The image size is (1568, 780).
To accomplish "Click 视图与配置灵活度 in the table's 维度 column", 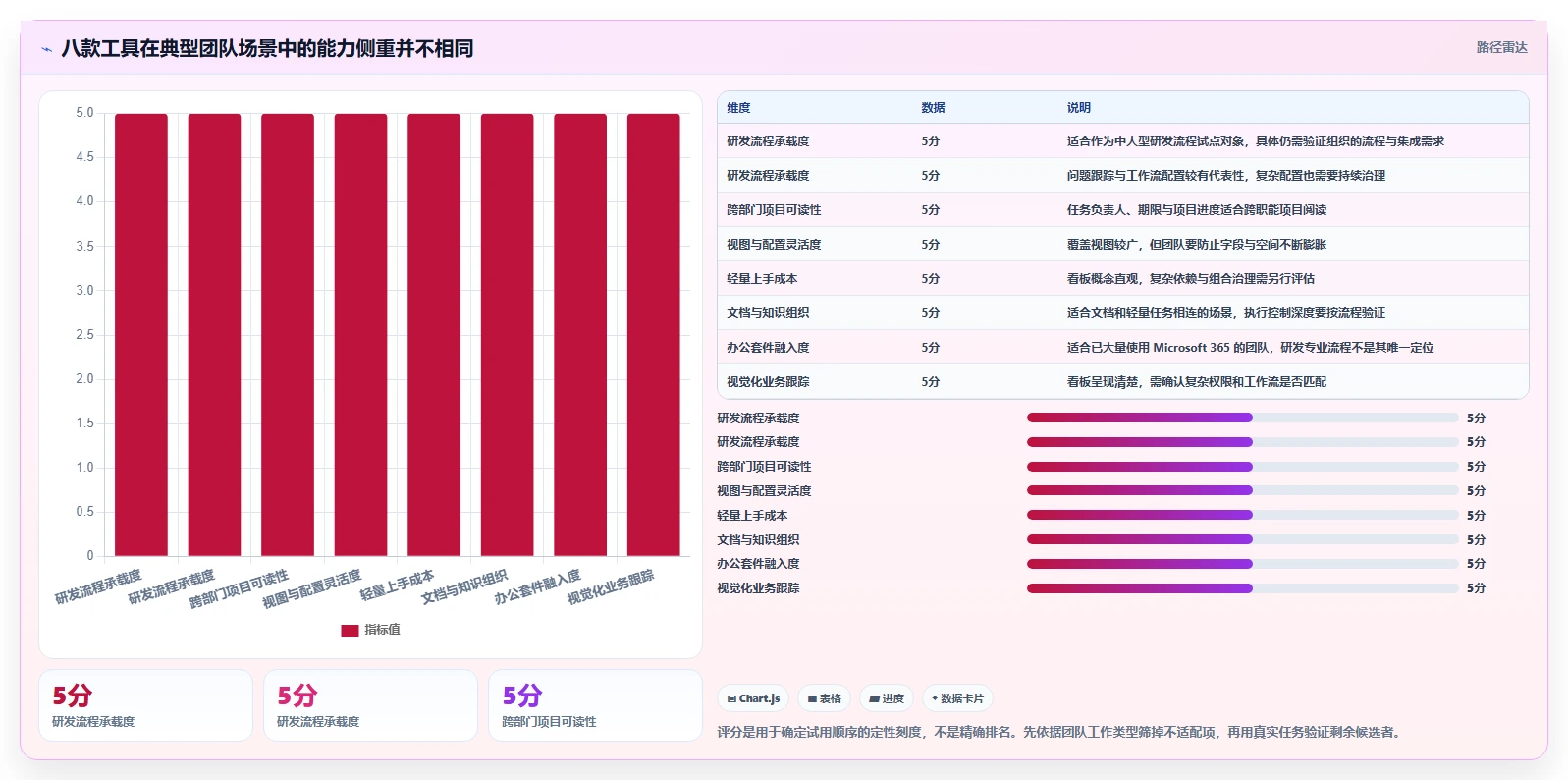I will tap(774, 245).
